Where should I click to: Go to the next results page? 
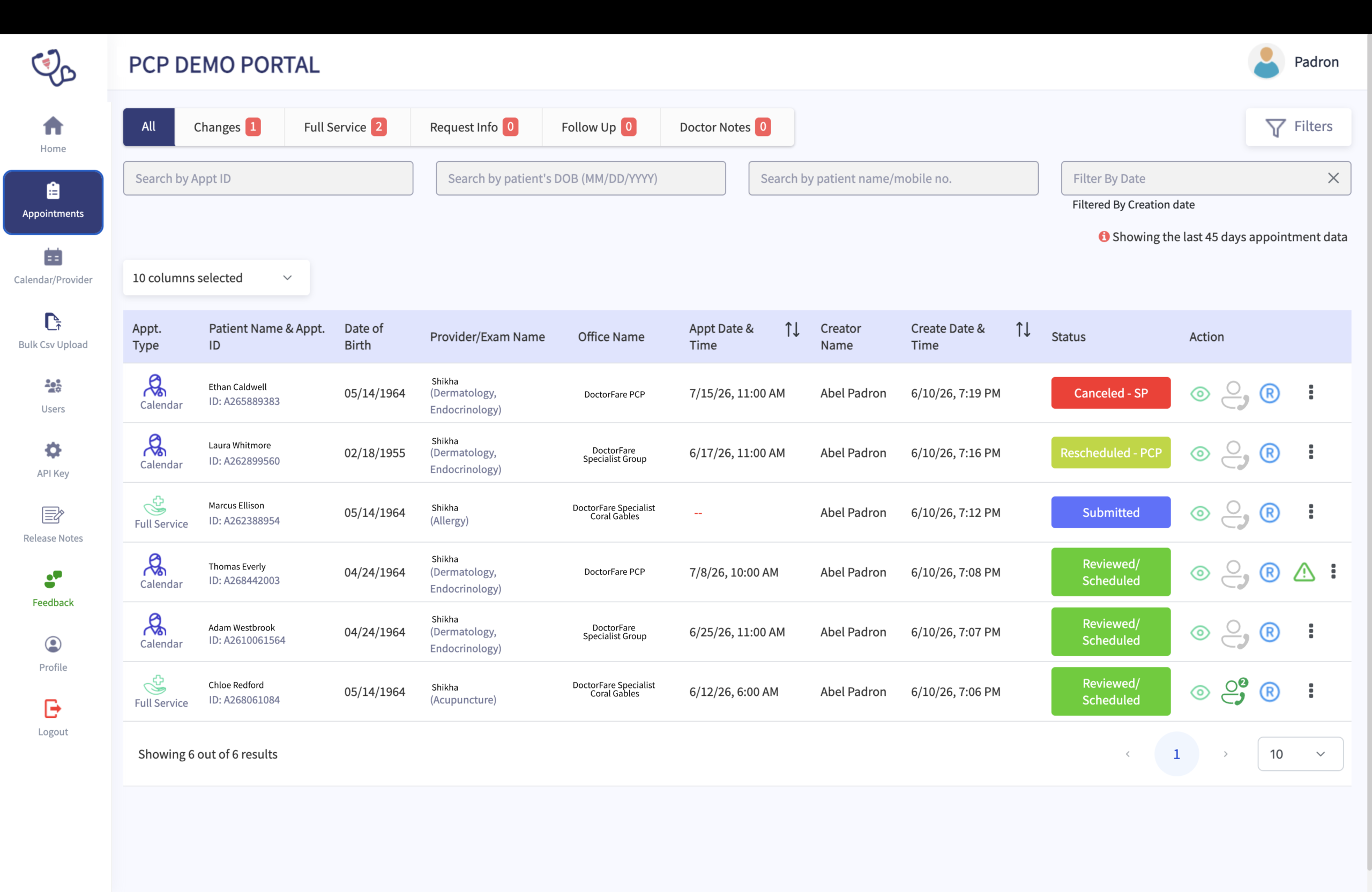[x=1226, y=754]
